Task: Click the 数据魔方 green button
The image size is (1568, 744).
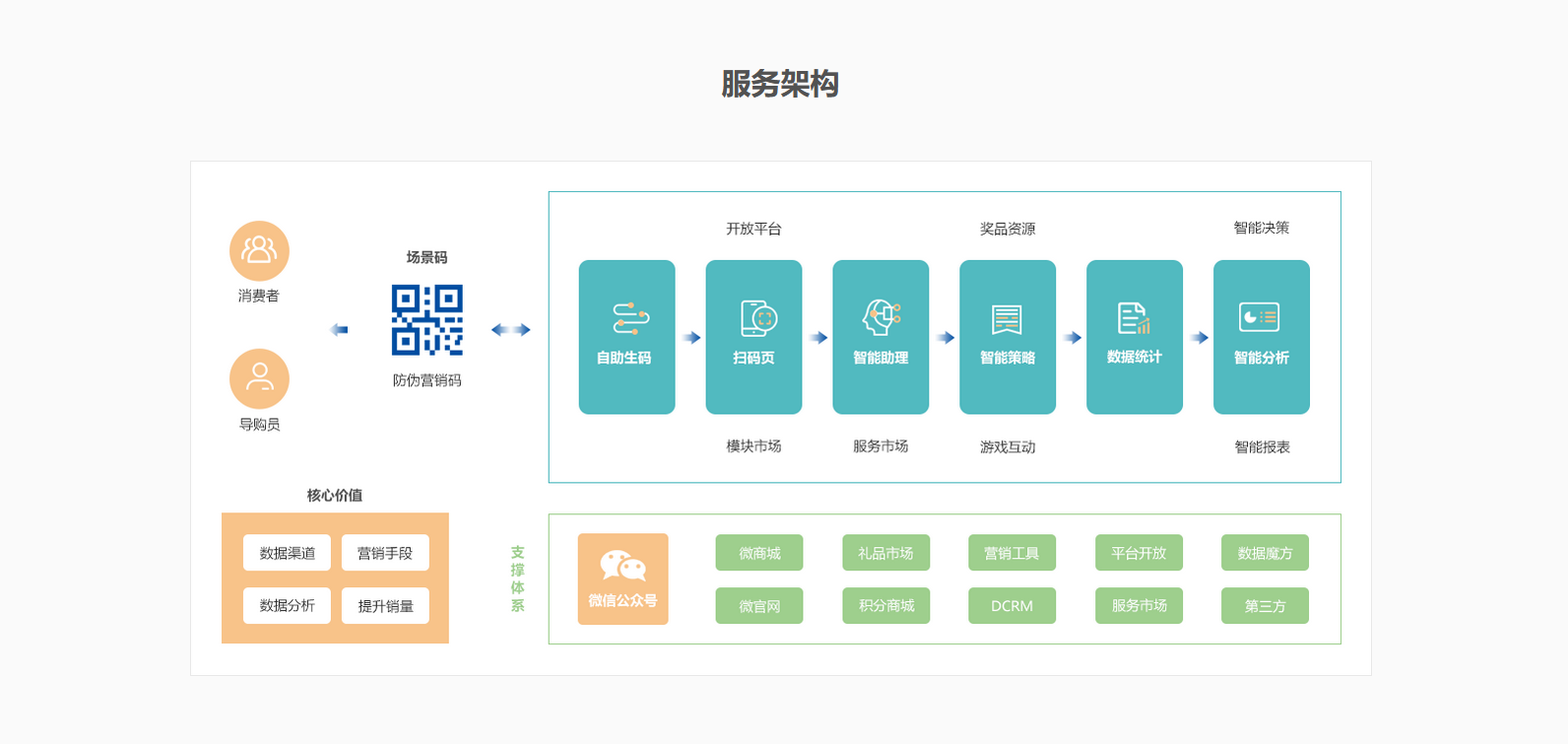Action: pos(1266,553)
